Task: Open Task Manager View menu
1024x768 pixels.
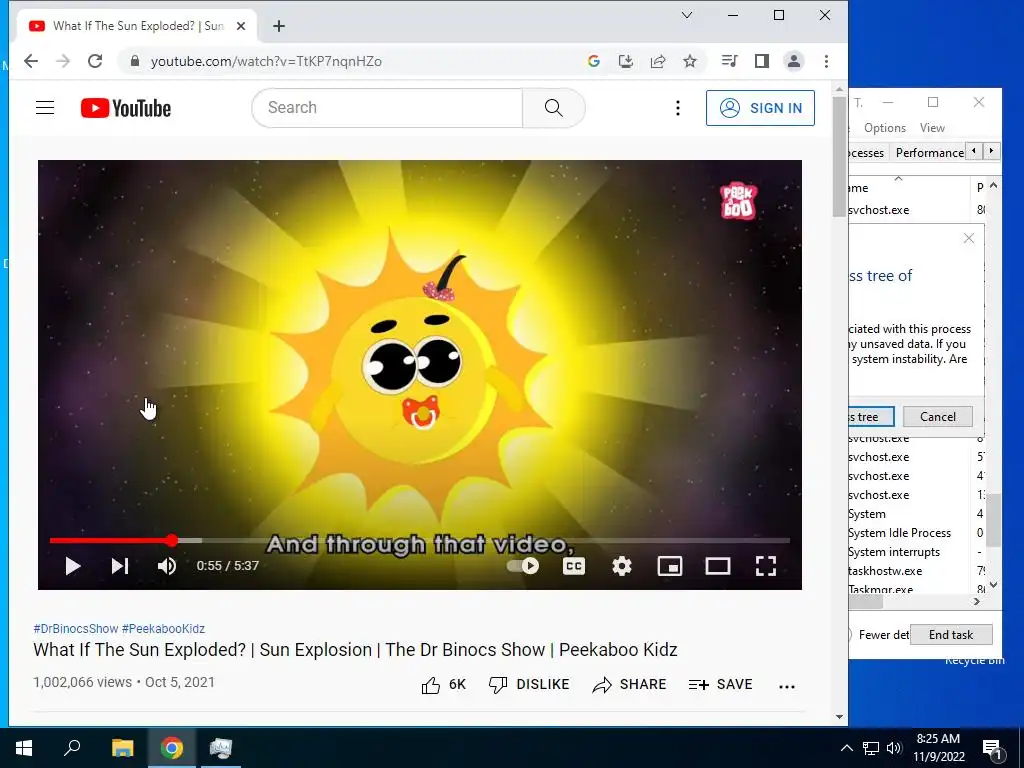Action: click(x=932, y=128)
